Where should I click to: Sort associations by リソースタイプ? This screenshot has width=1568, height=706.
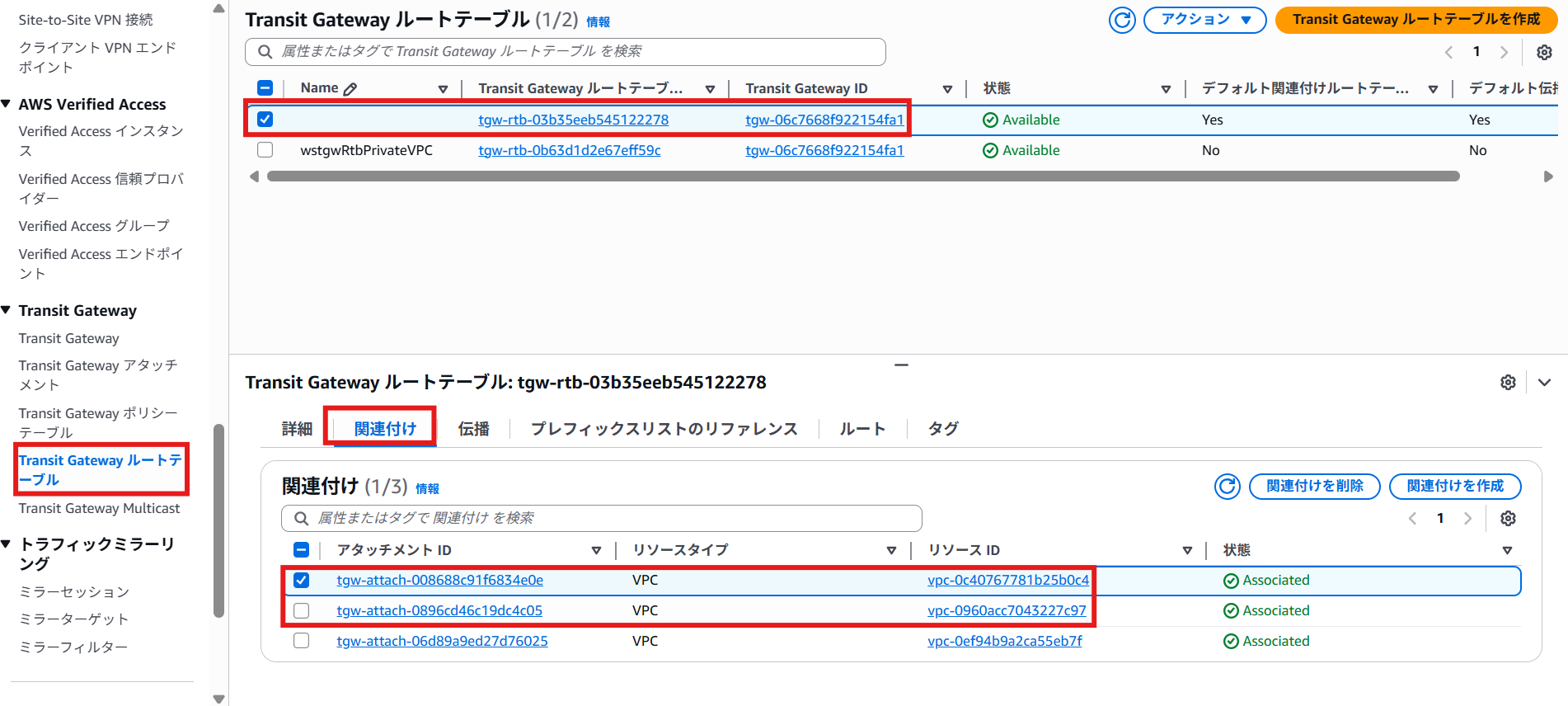tap(891, 550)
